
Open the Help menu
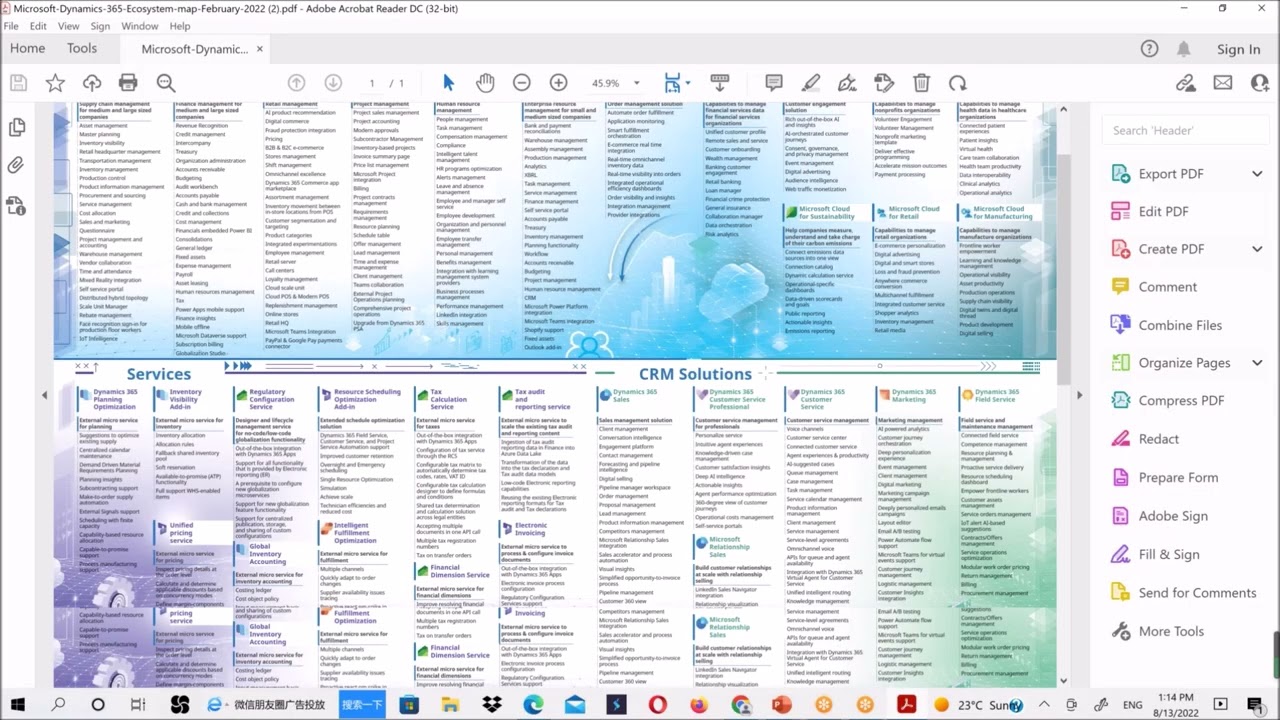pyautogui.click(x=180, y=26)
